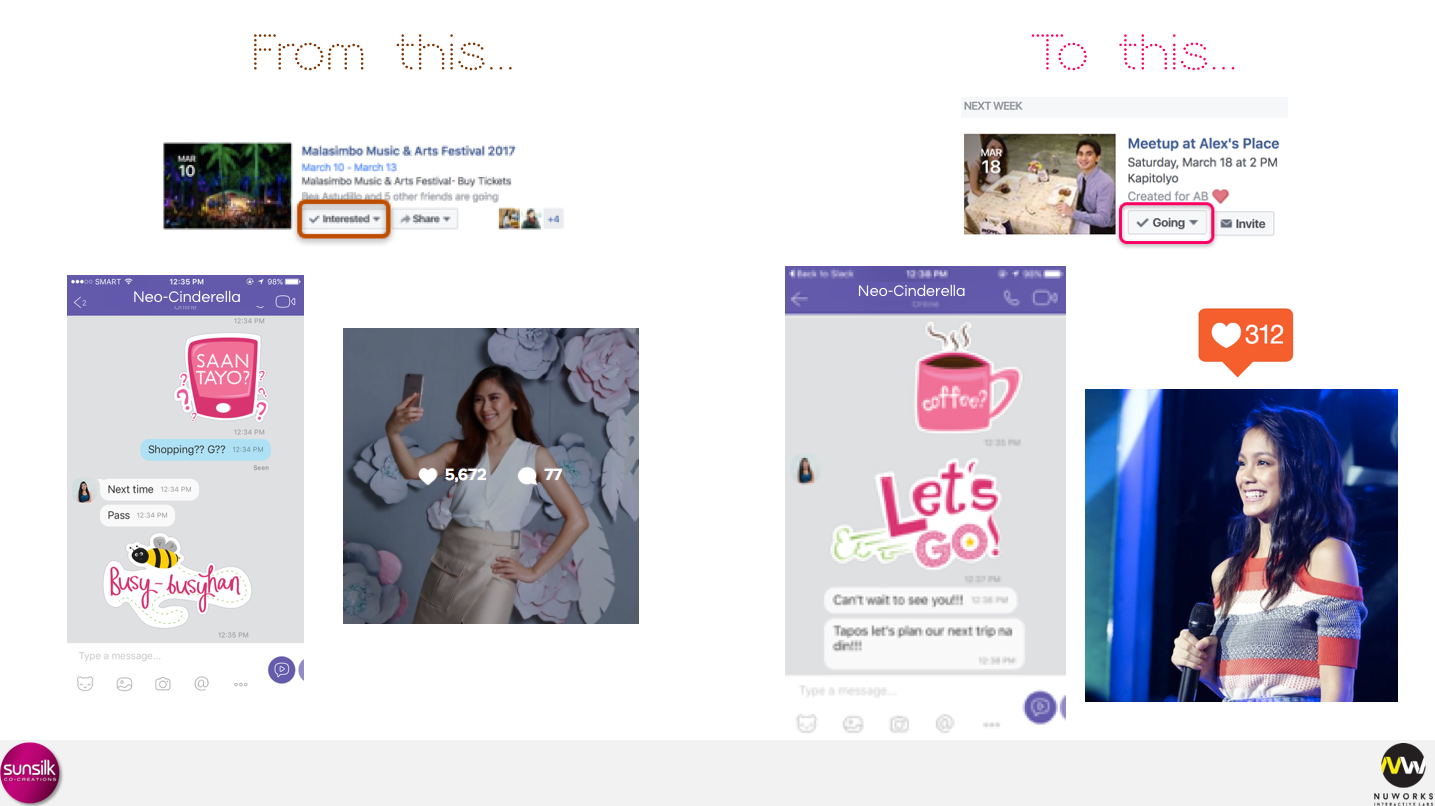Screen dimensions: 1435x806
Task: Click the friend avatars beside the Share button
Action: coord(519,218)
